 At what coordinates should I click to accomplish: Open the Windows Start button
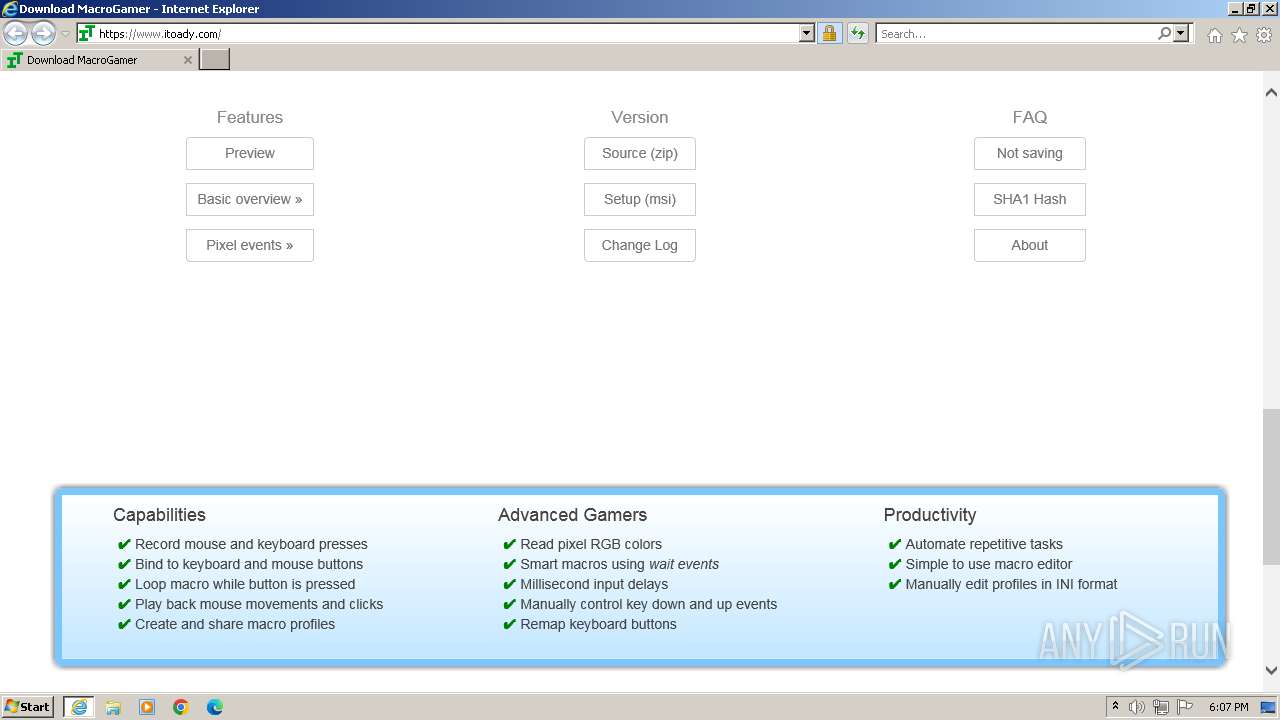coord(28,707)
